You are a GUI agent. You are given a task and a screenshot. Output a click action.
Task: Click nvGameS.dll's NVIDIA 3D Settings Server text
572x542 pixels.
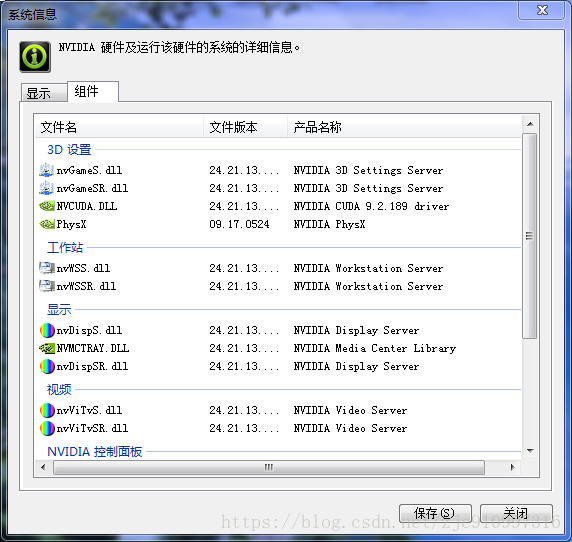(368, 170)
